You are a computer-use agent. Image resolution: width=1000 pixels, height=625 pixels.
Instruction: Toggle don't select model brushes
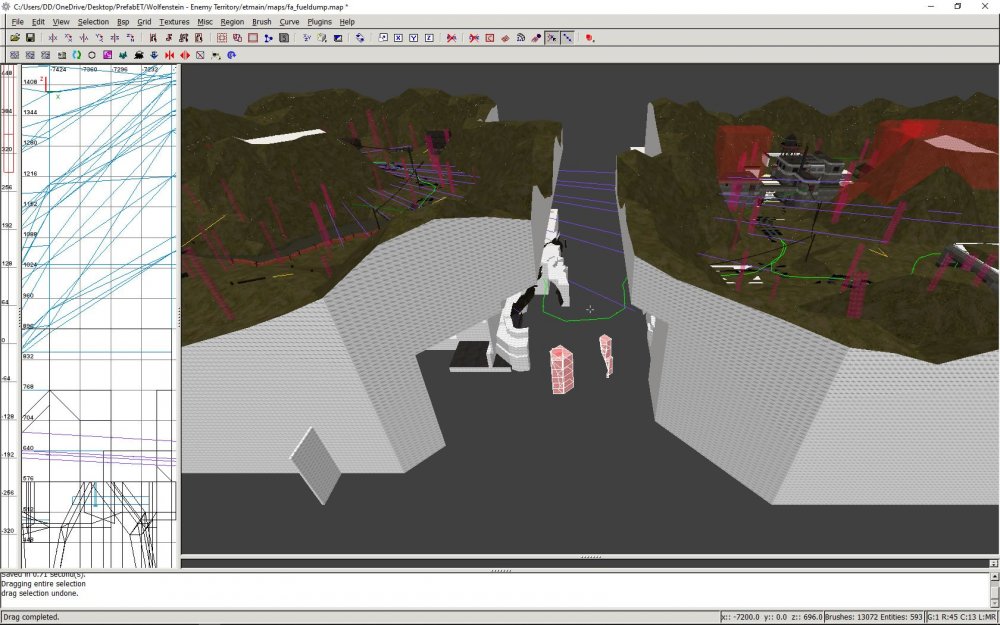452,38
